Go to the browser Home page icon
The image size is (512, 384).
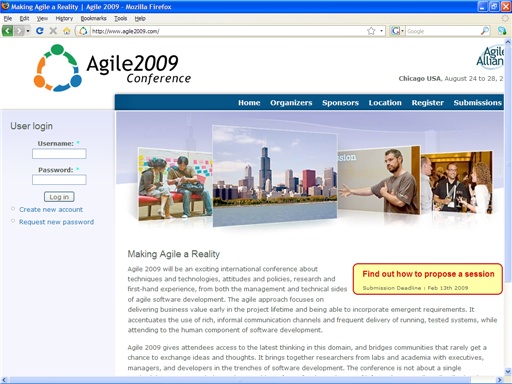(67, 31)
